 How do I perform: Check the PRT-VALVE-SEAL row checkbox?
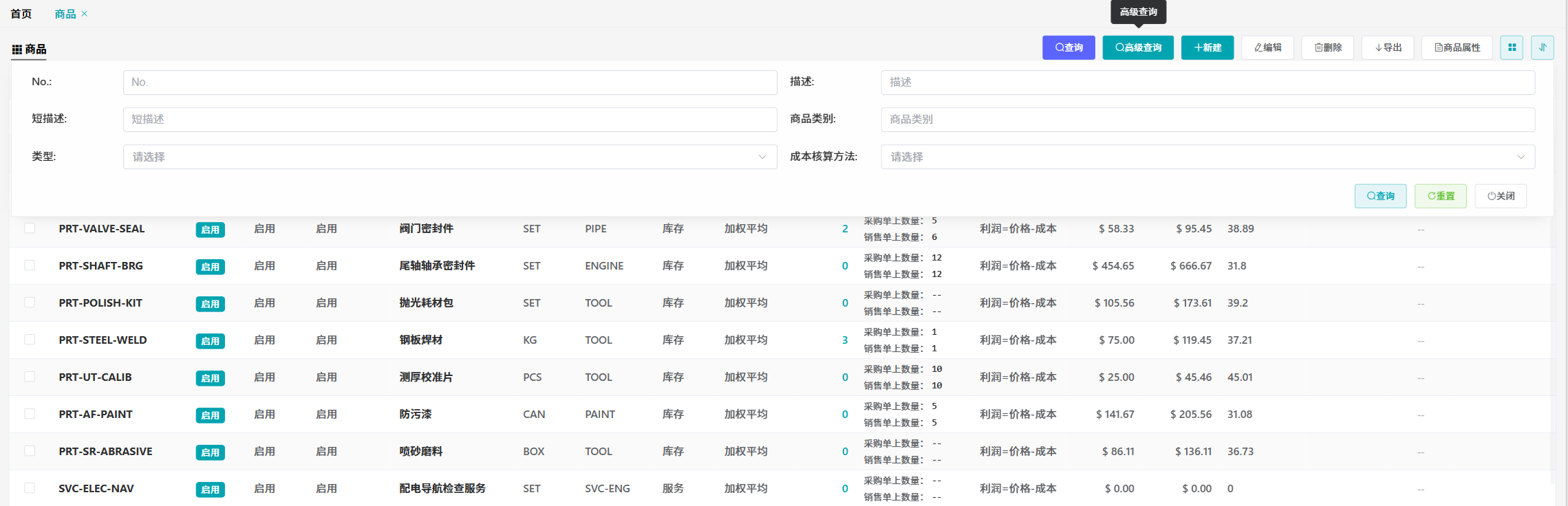coord(30,228)
